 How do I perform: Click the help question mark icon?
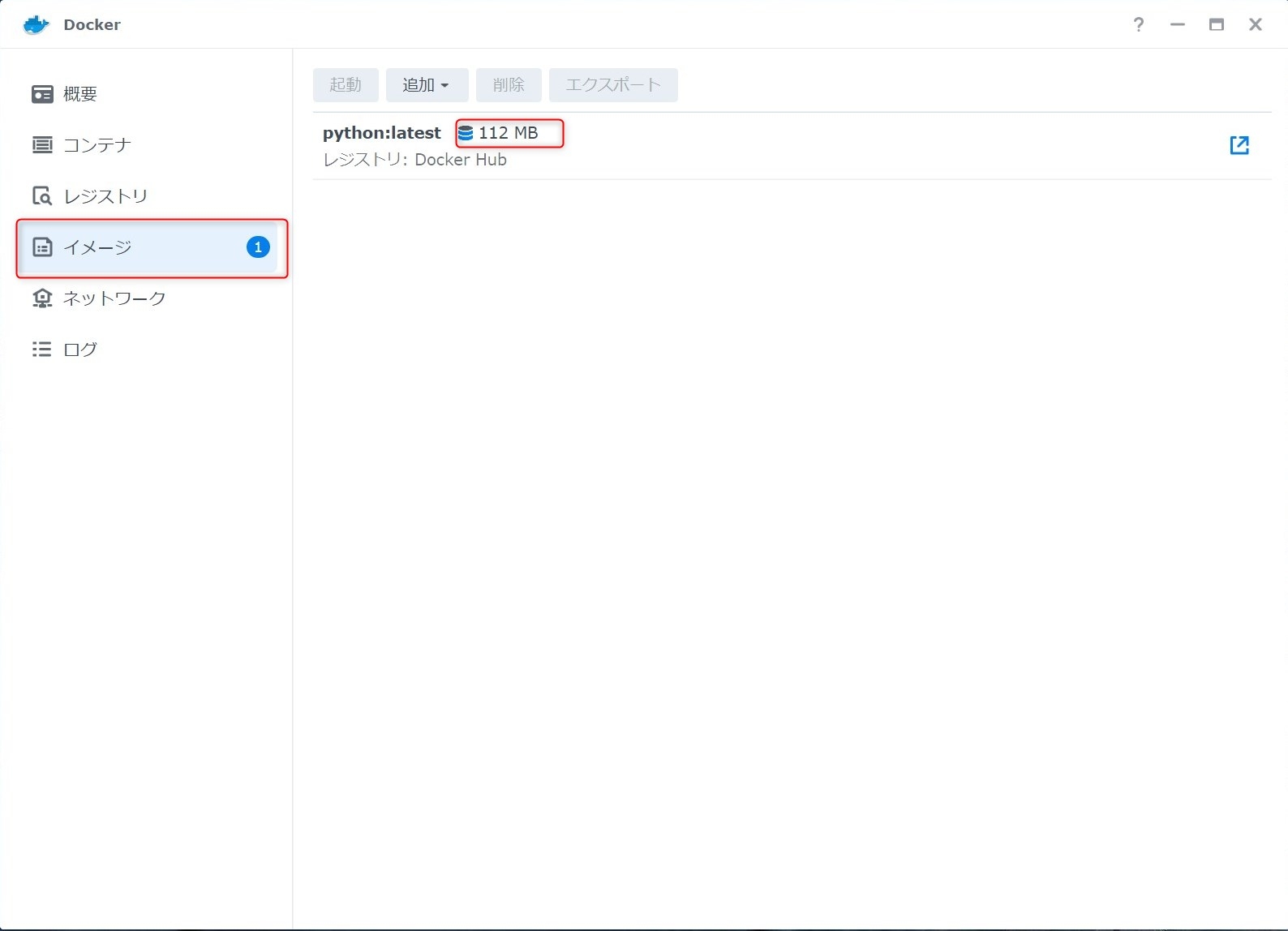1139,24
